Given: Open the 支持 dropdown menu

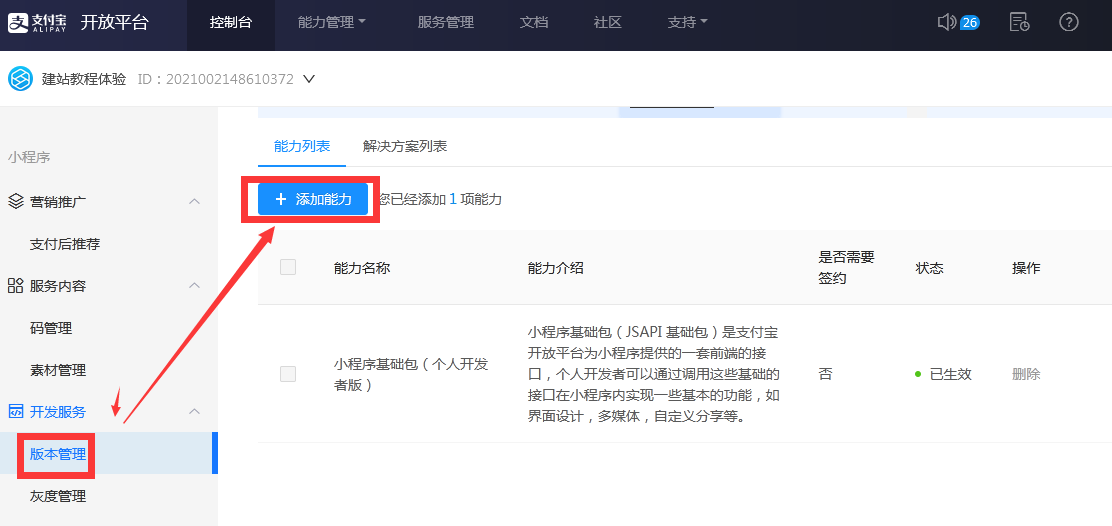Looking at the screenshot, I should coord(687,22).
